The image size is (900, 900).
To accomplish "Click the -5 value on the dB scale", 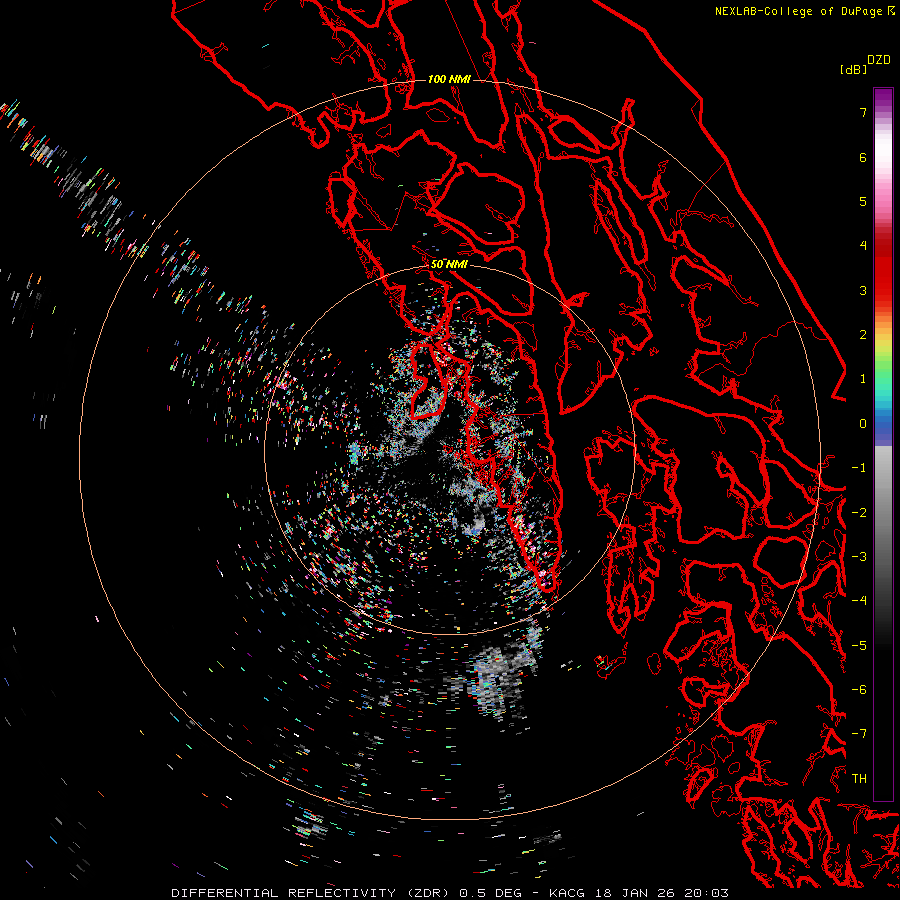I will 859,646.
